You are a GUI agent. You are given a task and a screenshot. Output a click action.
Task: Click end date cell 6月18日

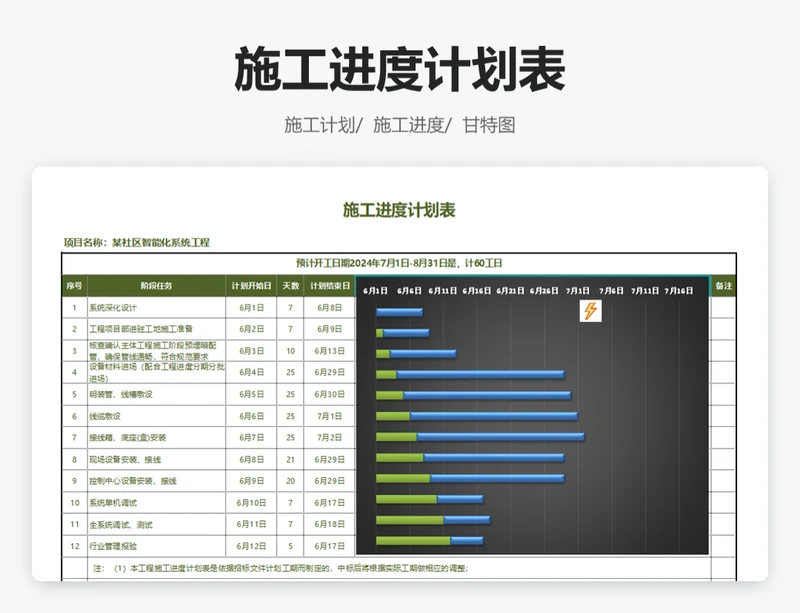click(330, 525)
